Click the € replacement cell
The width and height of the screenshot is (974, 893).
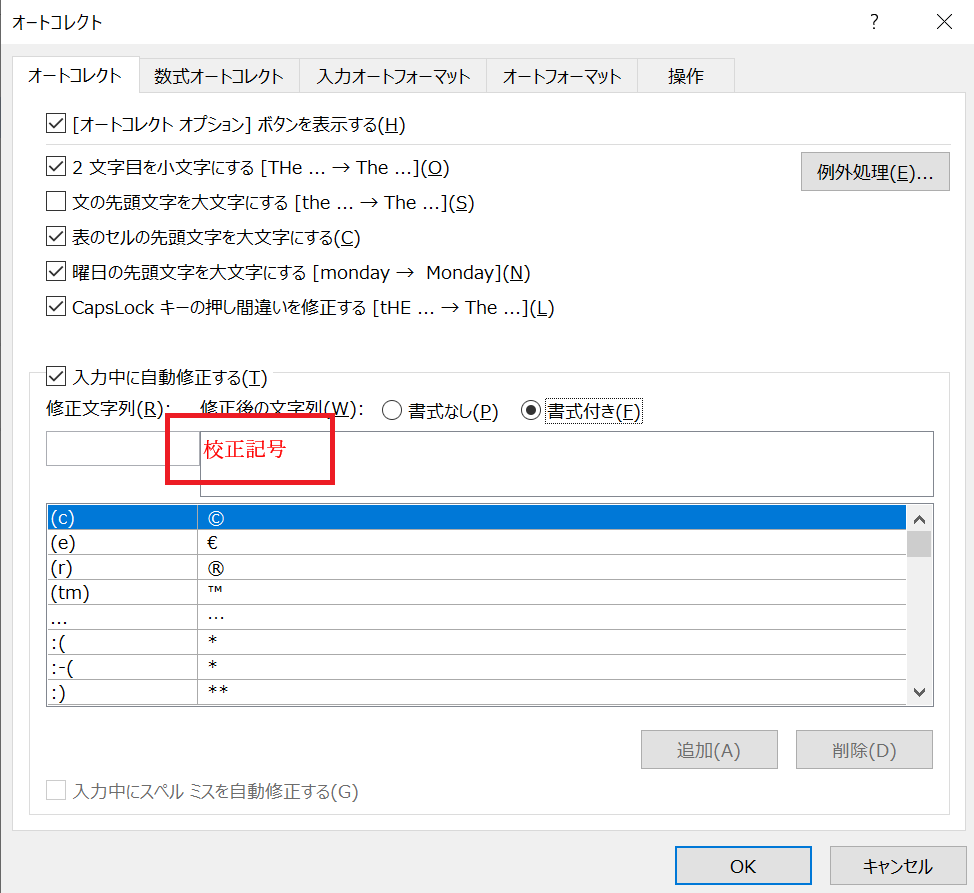[x=552, y=542]
